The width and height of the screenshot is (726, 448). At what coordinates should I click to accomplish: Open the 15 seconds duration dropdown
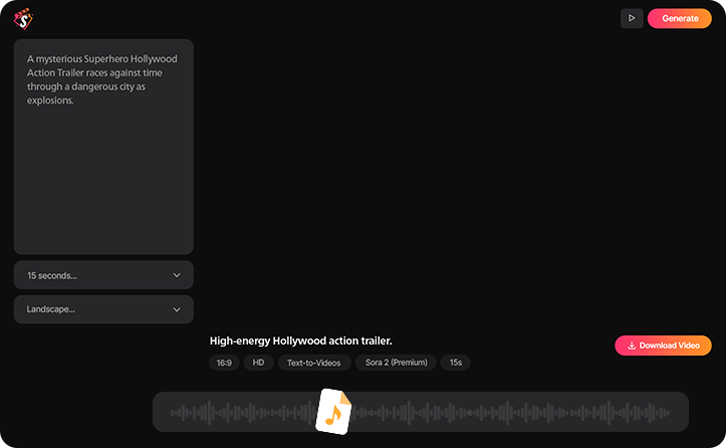[104, 275]
